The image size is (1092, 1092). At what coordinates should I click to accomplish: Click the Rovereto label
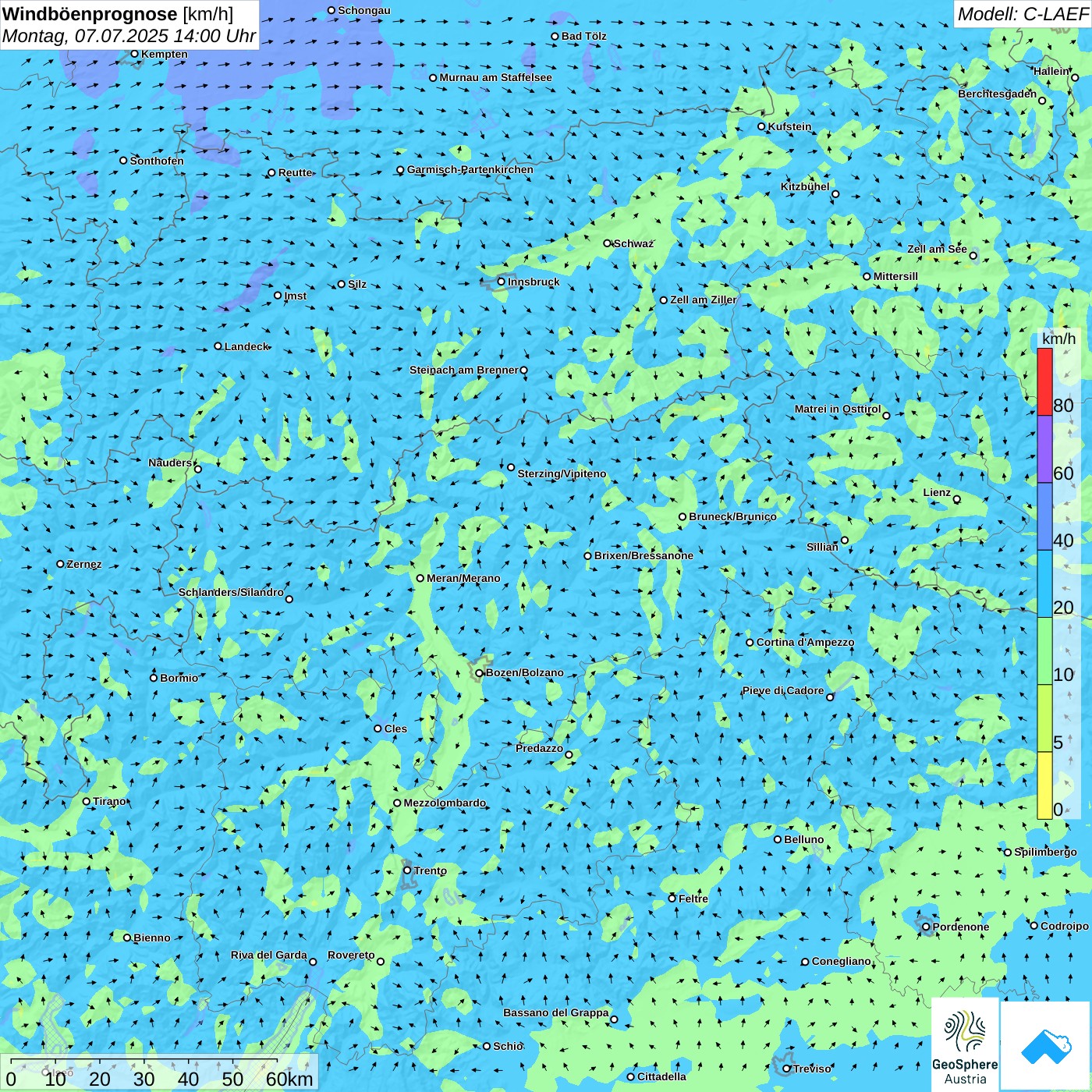(x=352, y=955)
